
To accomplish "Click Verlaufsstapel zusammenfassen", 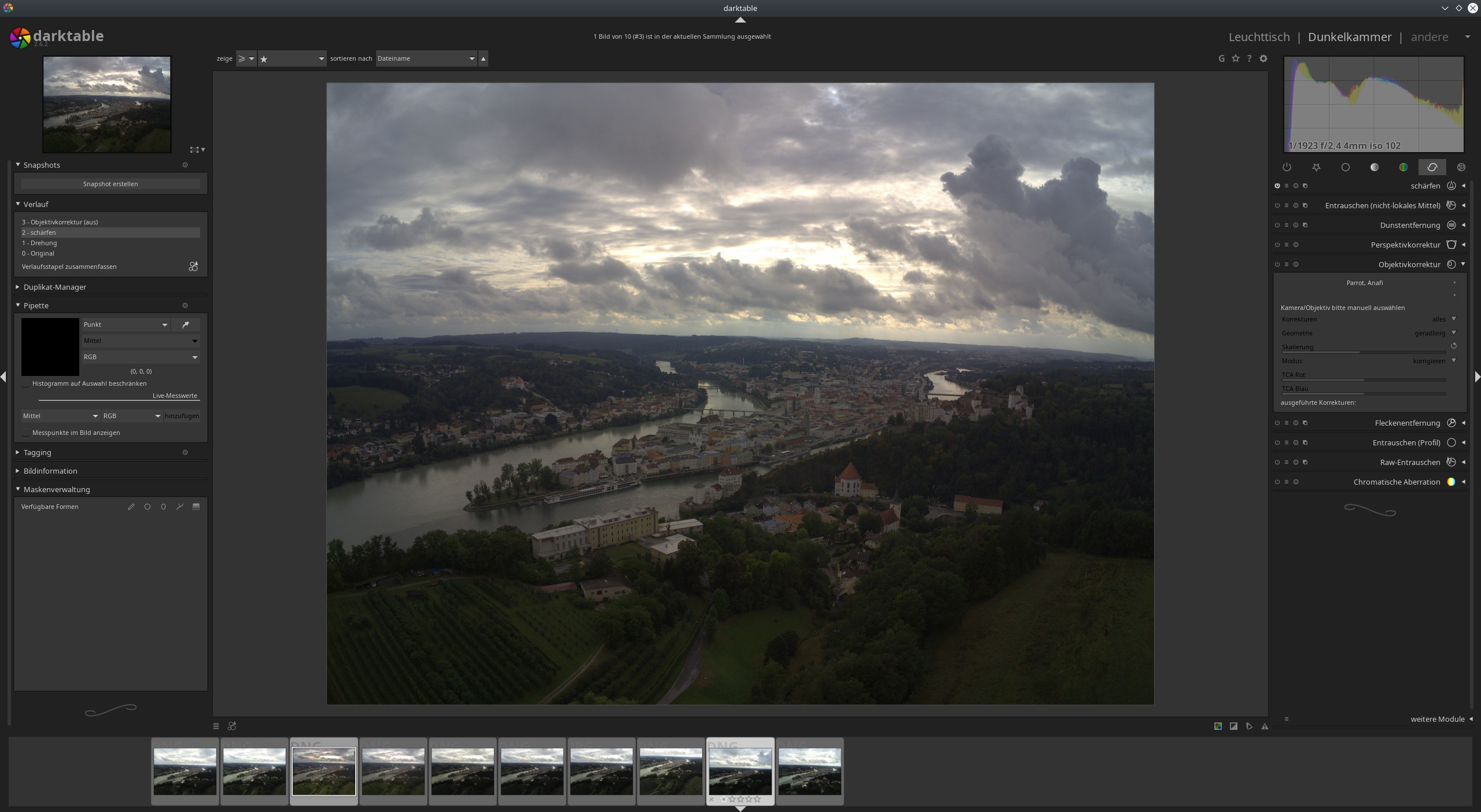I will pyautogui.click(x=69, y=267).
